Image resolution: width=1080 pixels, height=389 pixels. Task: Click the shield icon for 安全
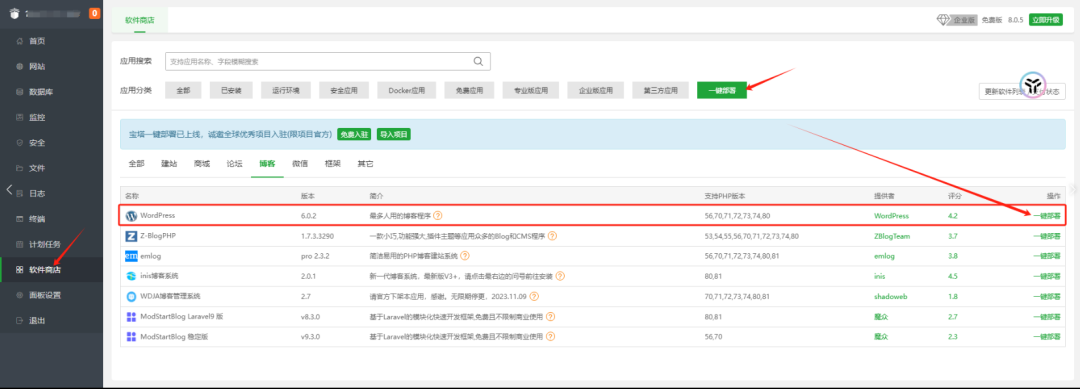pyautogui.click(x=20, y=143)
